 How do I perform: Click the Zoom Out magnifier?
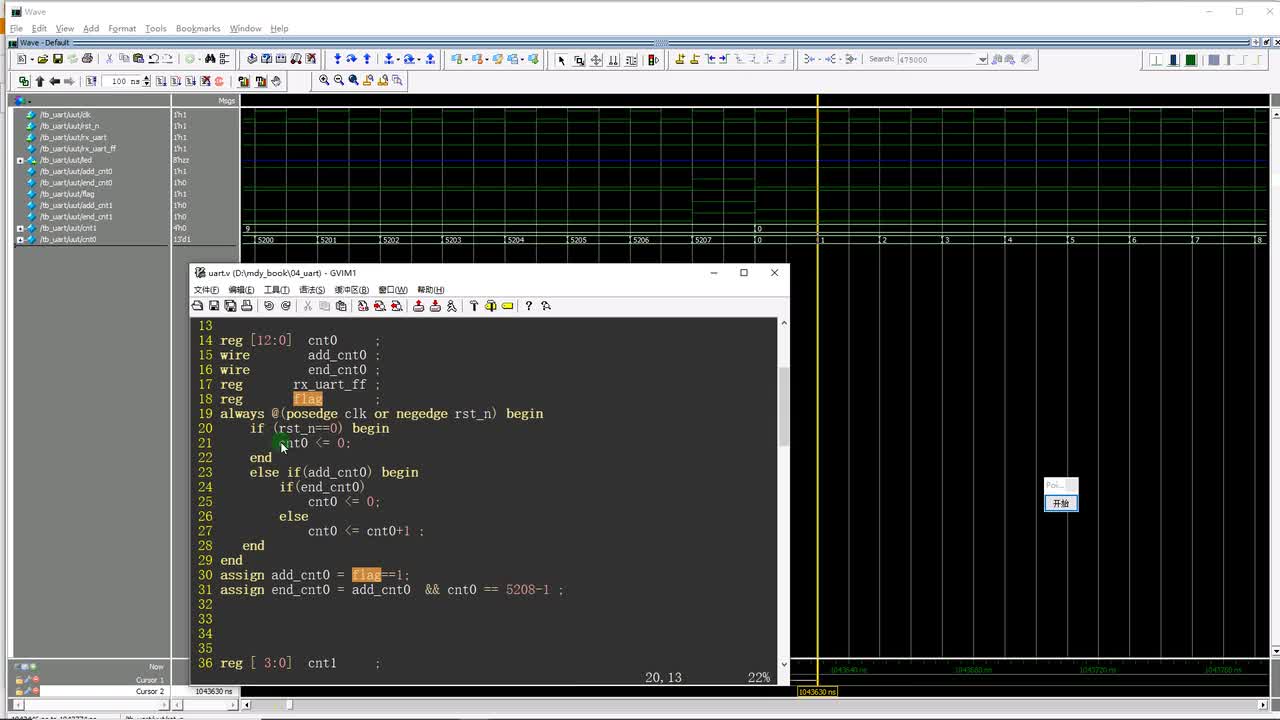click(x=338, y=81)
